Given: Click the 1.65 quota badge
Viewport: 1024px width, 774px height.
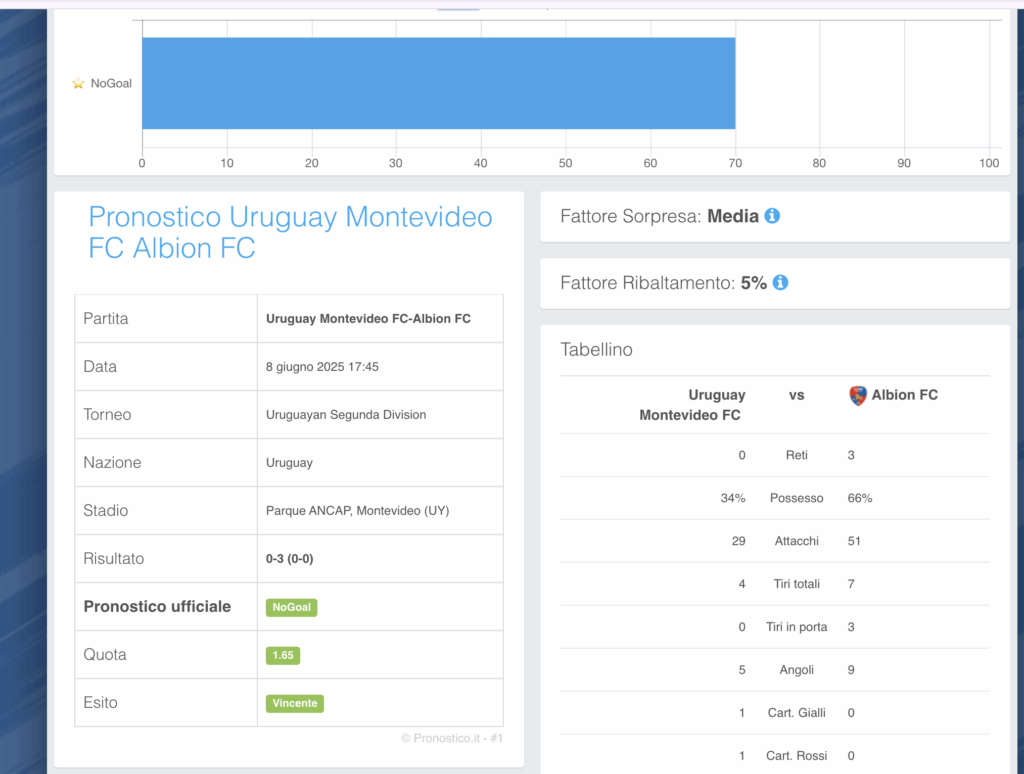Looking at the screenshot, I should pos(283,655).
